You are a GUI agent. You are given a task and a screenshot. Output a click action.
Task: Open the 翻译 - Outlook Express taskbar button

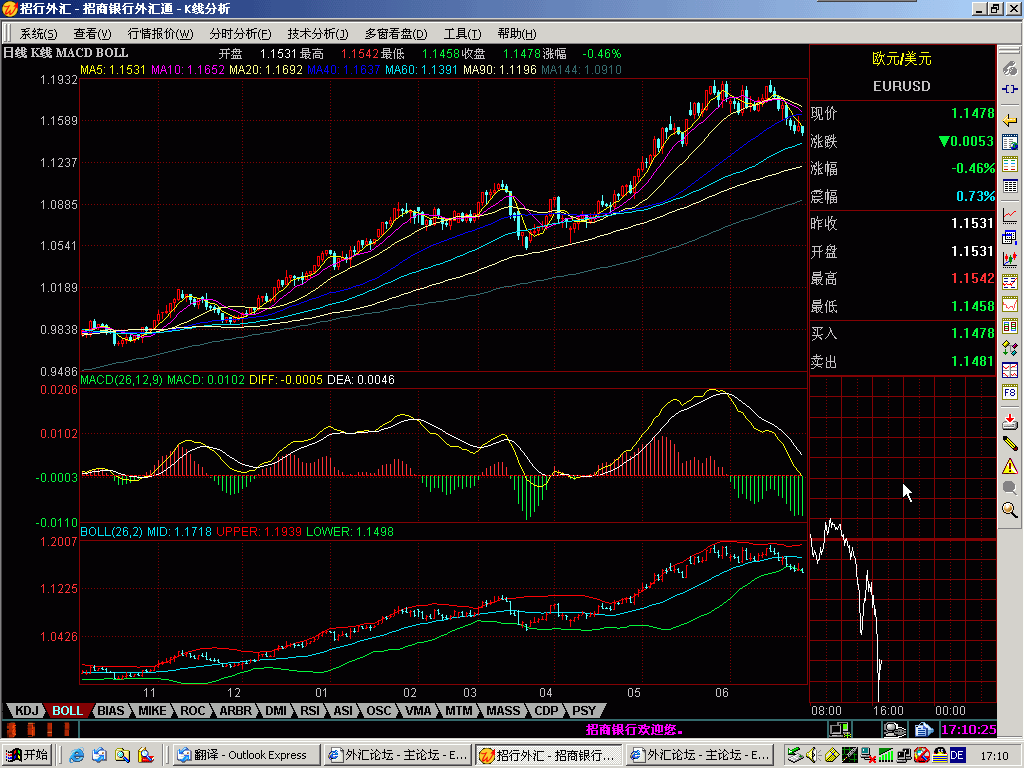(248, 755)
